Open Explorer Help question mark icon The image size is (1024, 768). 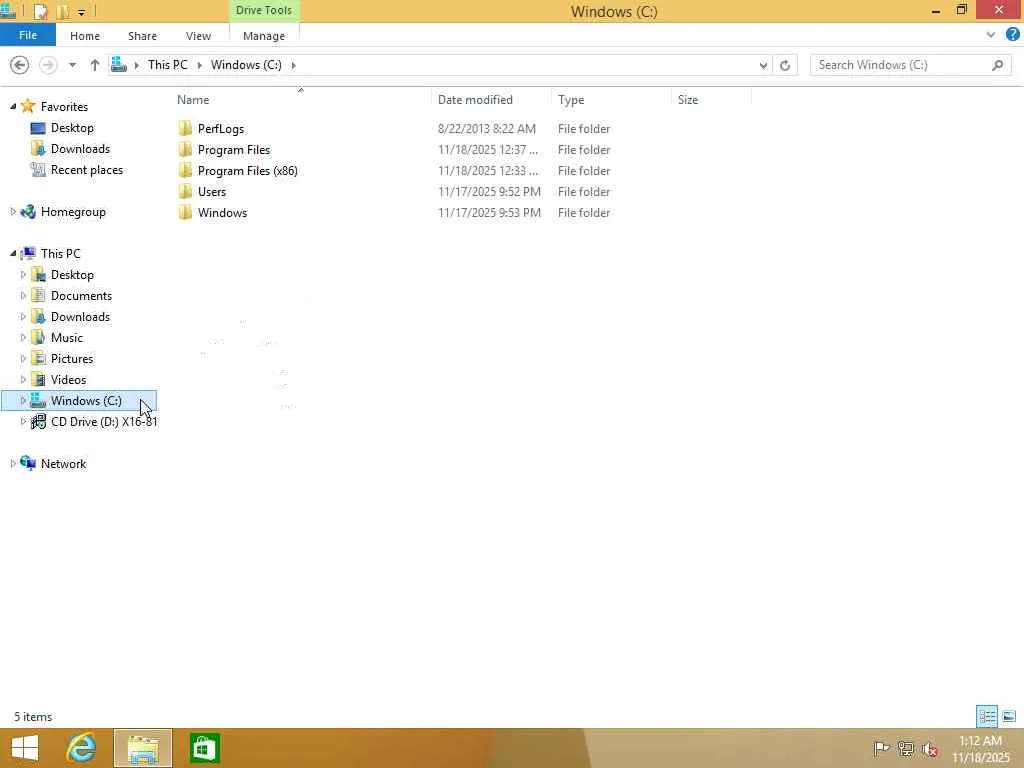coord(1013,35)
